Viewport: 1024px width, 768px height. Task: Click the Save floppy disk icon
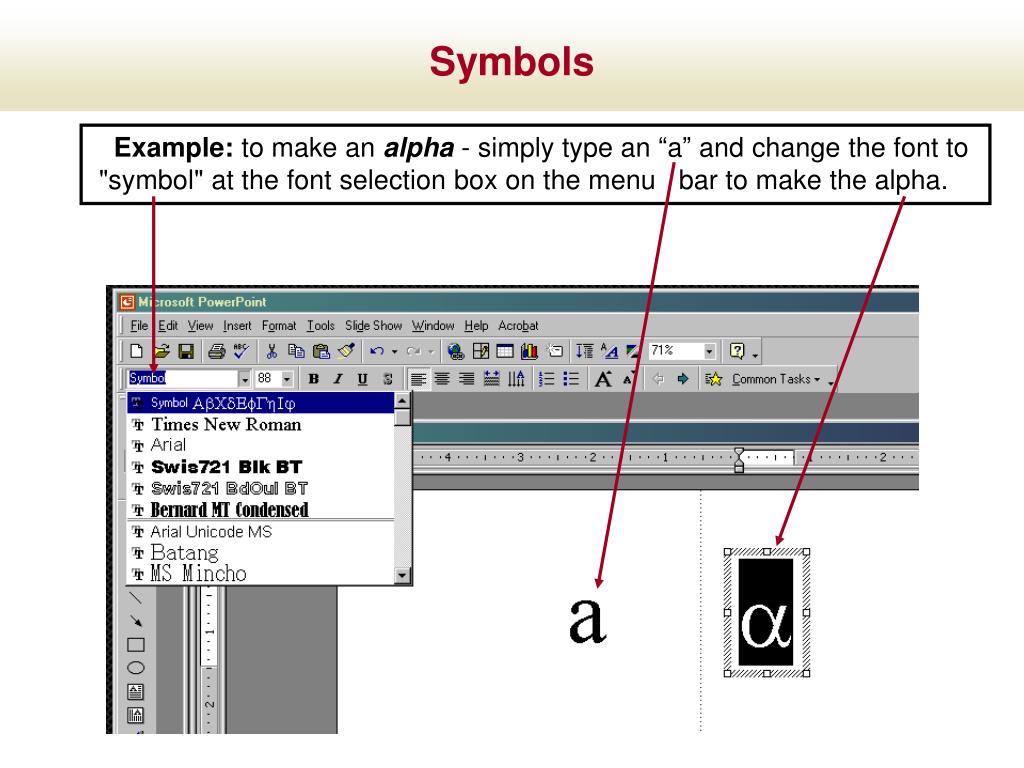pyautogui.click(x=185, y=351)
